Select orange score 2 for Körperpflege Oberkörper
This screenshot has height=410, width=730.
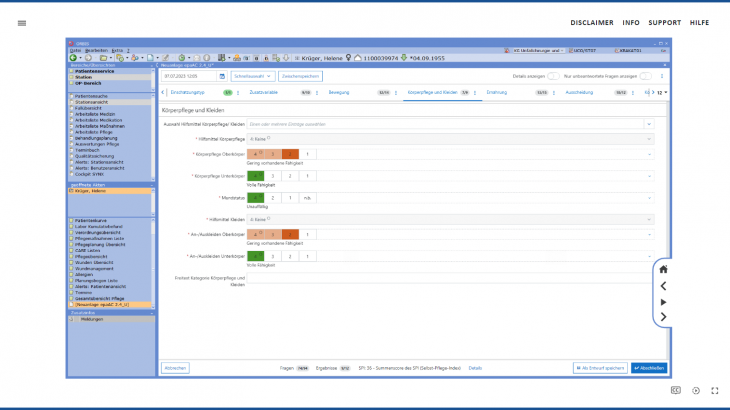tap(290, 154)
